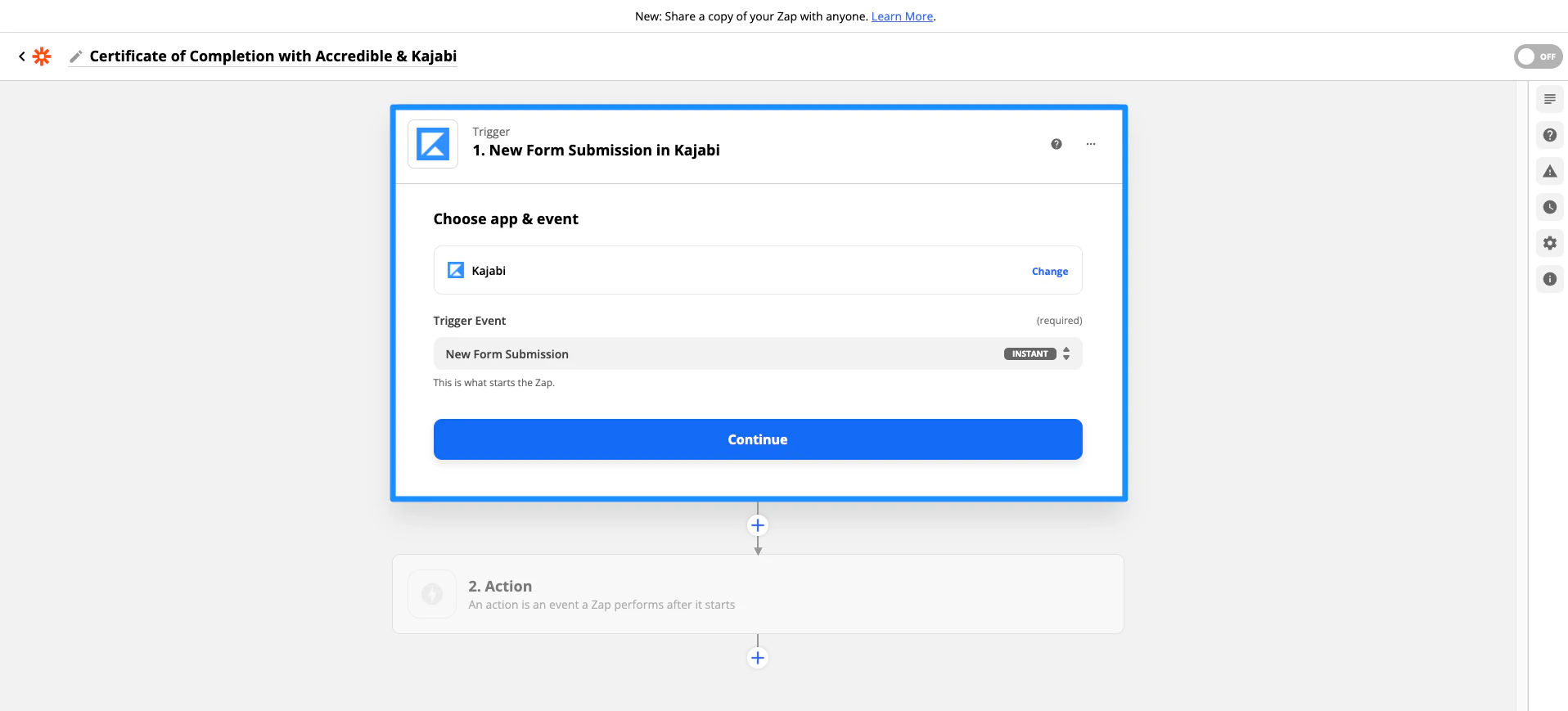The height and width of the screenshot is (711, 1568).
Task: Toggle the Zap OFF switch on
Action: click(x=1538, y=56)
